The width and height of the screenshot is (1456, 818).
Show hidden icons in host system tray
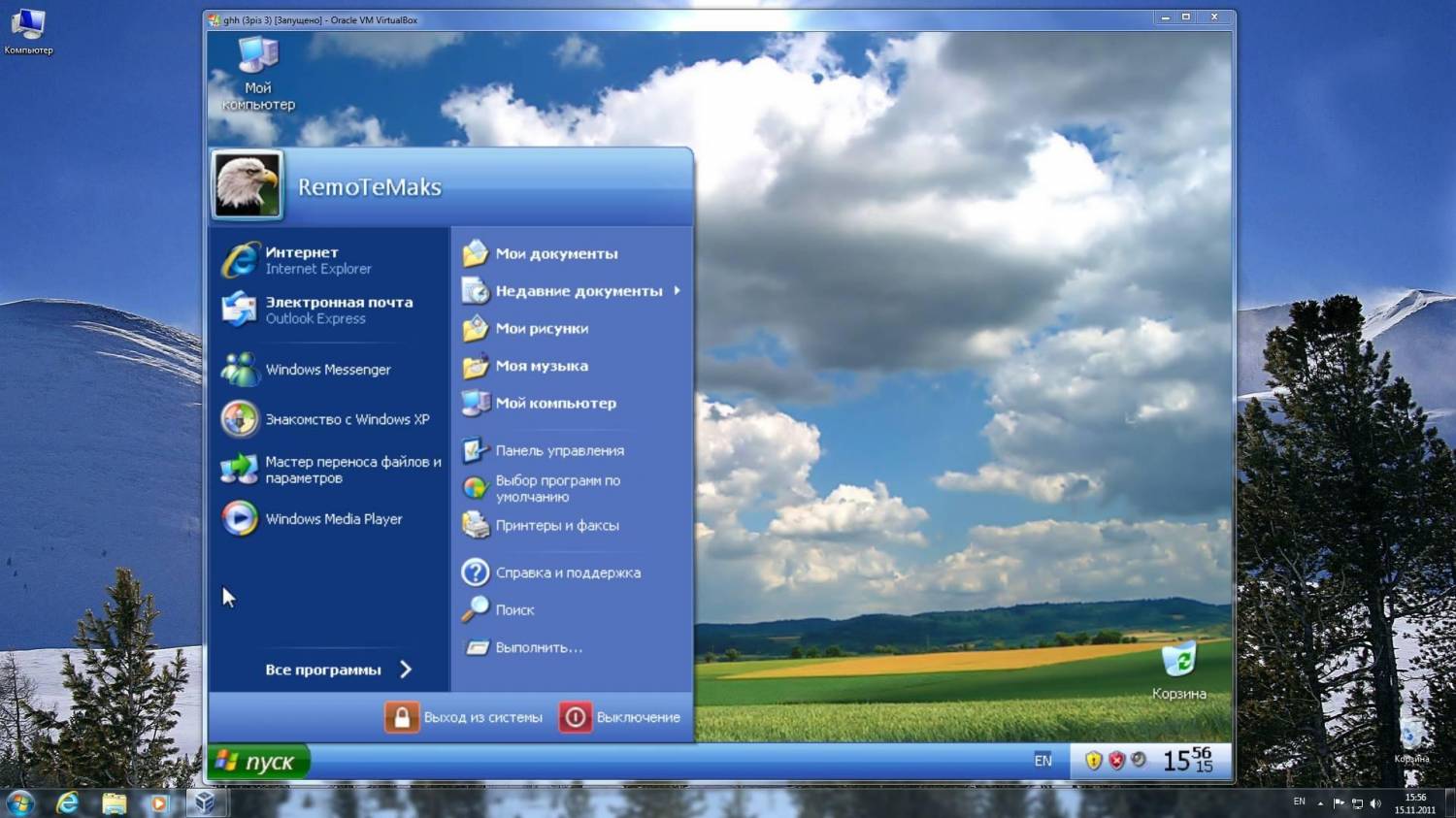1320,803
